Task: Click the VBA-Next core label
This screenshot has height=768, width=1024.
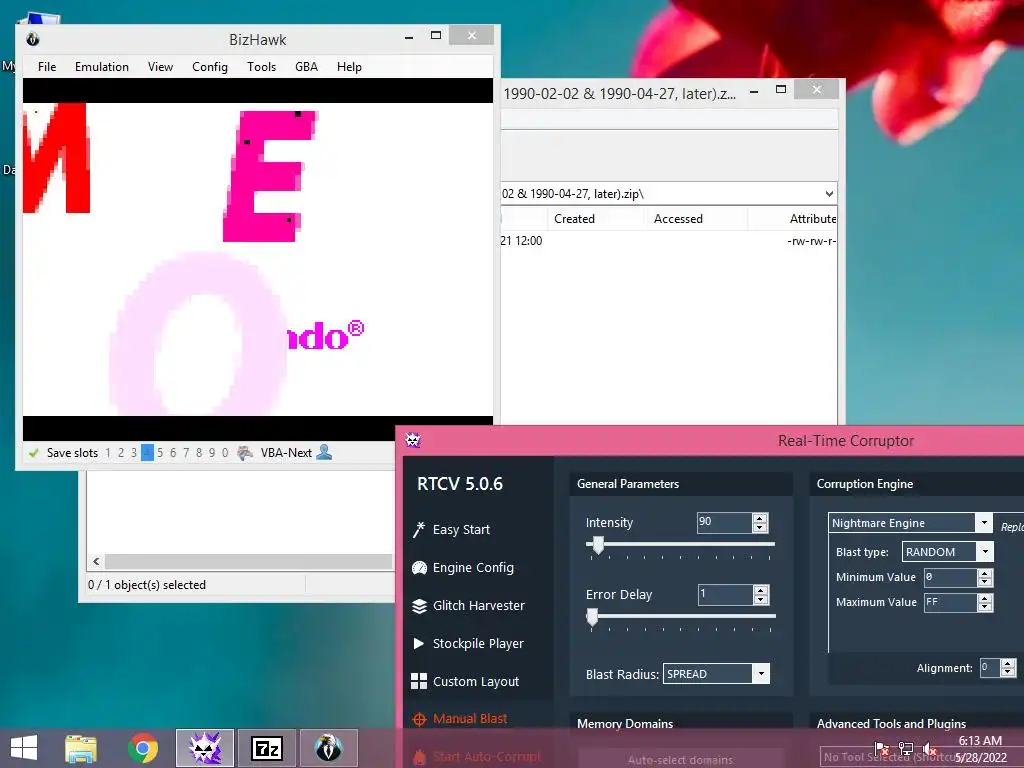Action: click(x=286, y=453)
